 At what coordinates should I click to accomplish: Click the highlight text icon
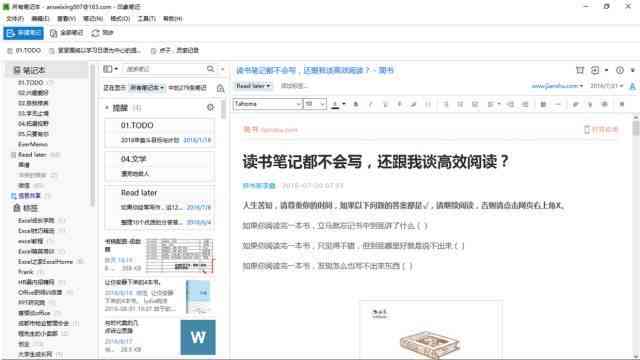(414, 104)
